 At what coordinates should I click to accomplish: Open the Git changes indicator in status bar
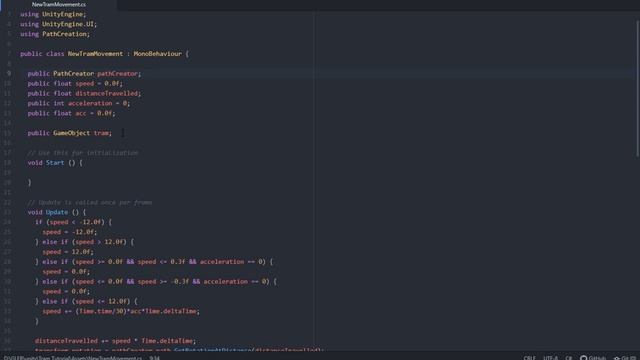pos(625,358)
